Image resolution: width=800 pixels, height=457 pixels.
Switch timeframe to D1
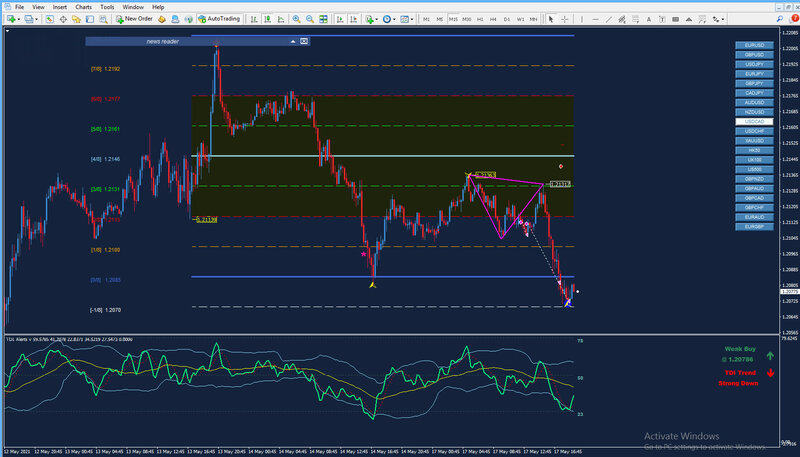coord(507,19)
